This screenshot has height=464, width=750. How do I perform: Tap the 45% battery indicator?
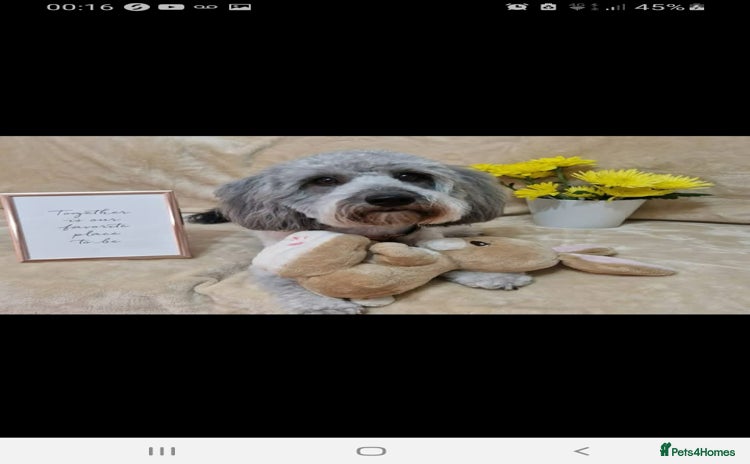point(669,7)
